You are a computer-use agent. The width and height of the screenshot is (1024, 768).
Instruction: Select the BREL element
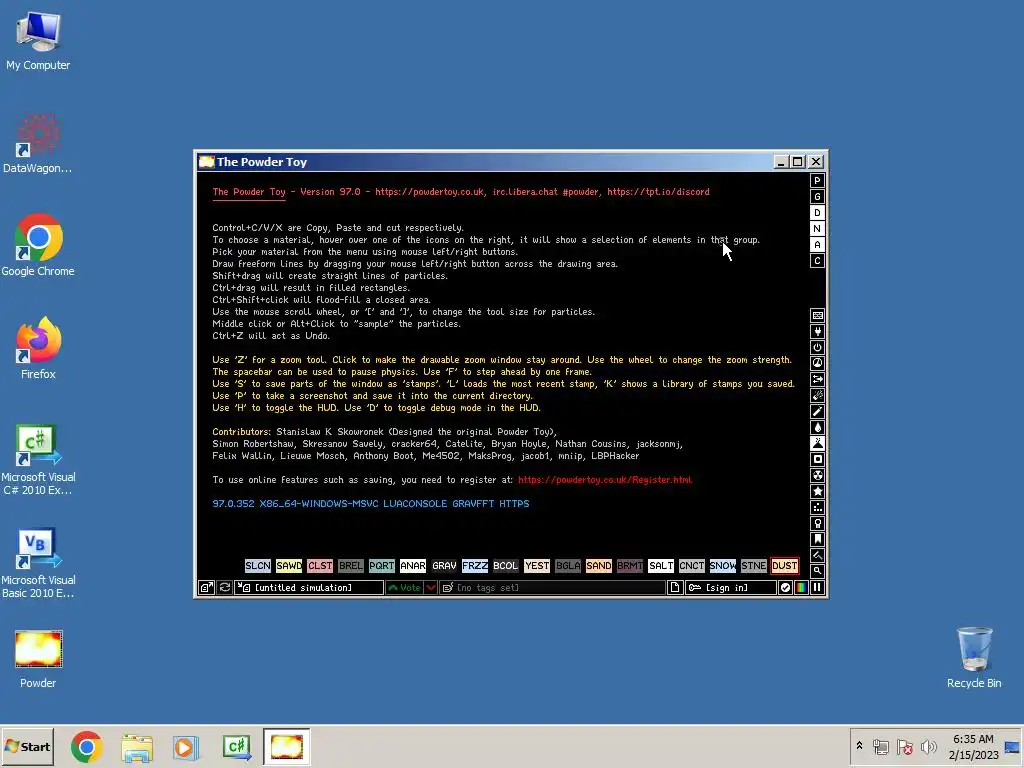tap(351, 566)
